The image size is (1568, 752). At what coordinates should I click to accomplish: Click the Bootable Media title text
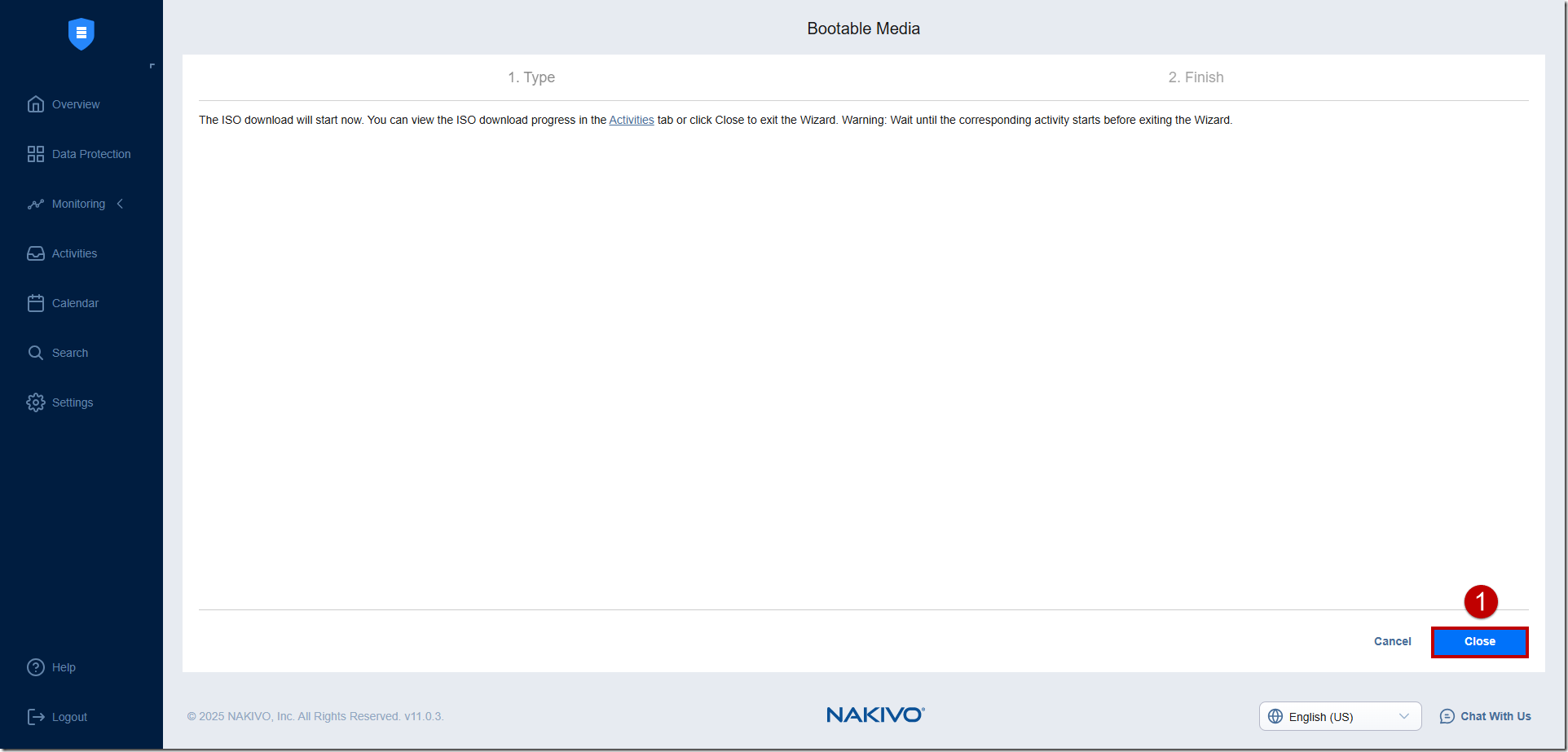[863, 29]
